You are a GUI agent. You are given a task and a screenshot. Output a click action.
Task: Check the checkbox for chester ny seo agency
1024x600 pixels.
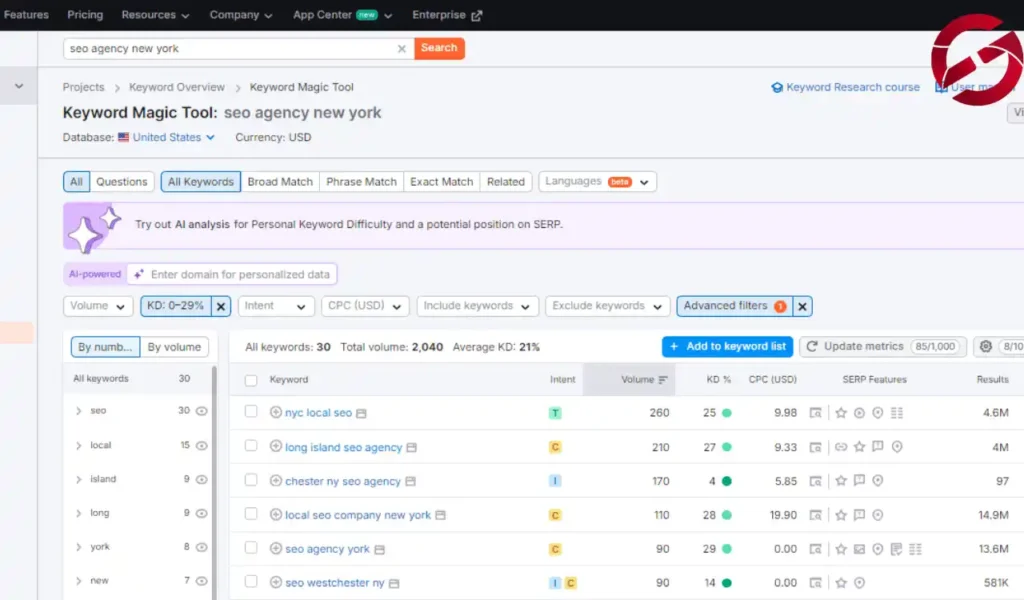coord(251,480)
